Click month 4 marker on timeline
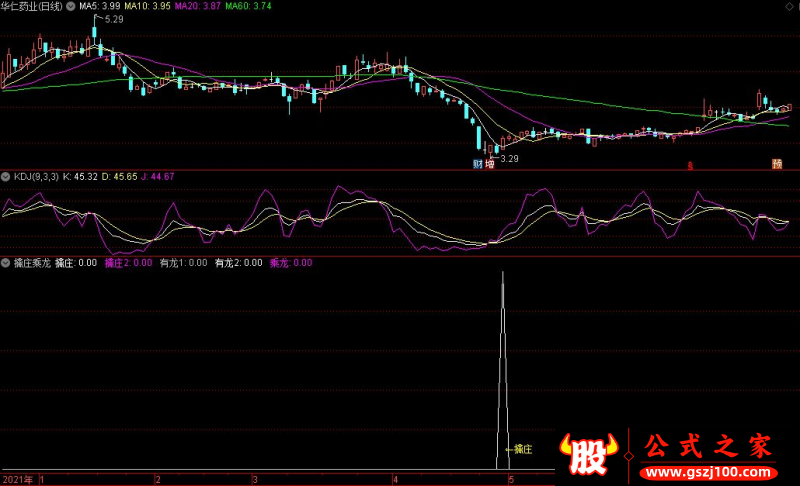Viewport: 800px width, 486px height. (395, 479)
